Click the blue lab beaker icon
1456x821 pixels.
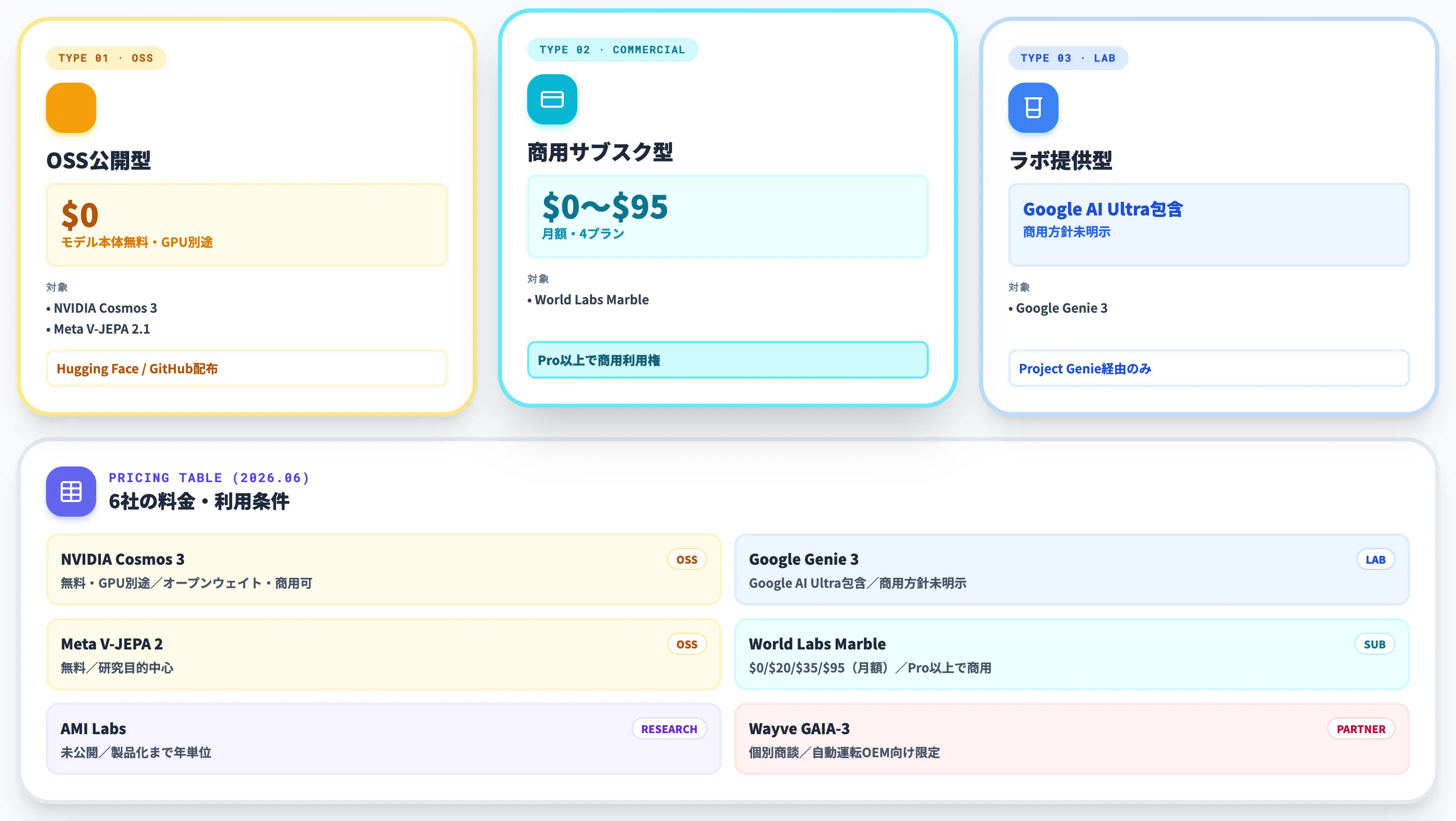tap(1033, 108)
